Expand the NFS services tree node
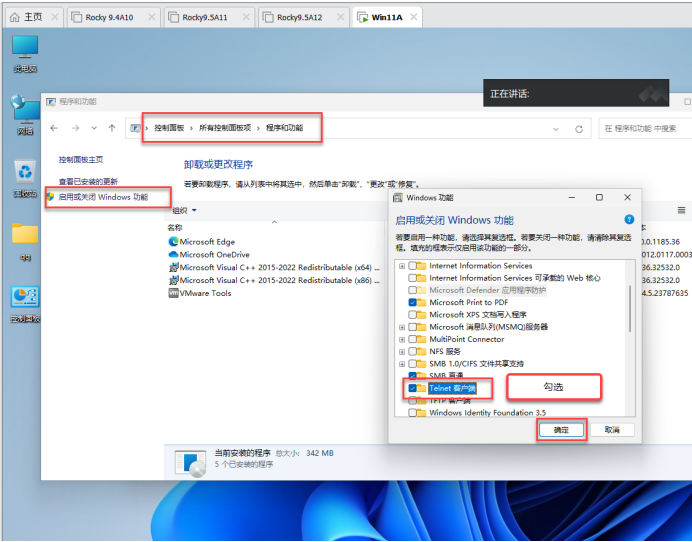Viewport: 692px width, 542px height. click(402, 351)
